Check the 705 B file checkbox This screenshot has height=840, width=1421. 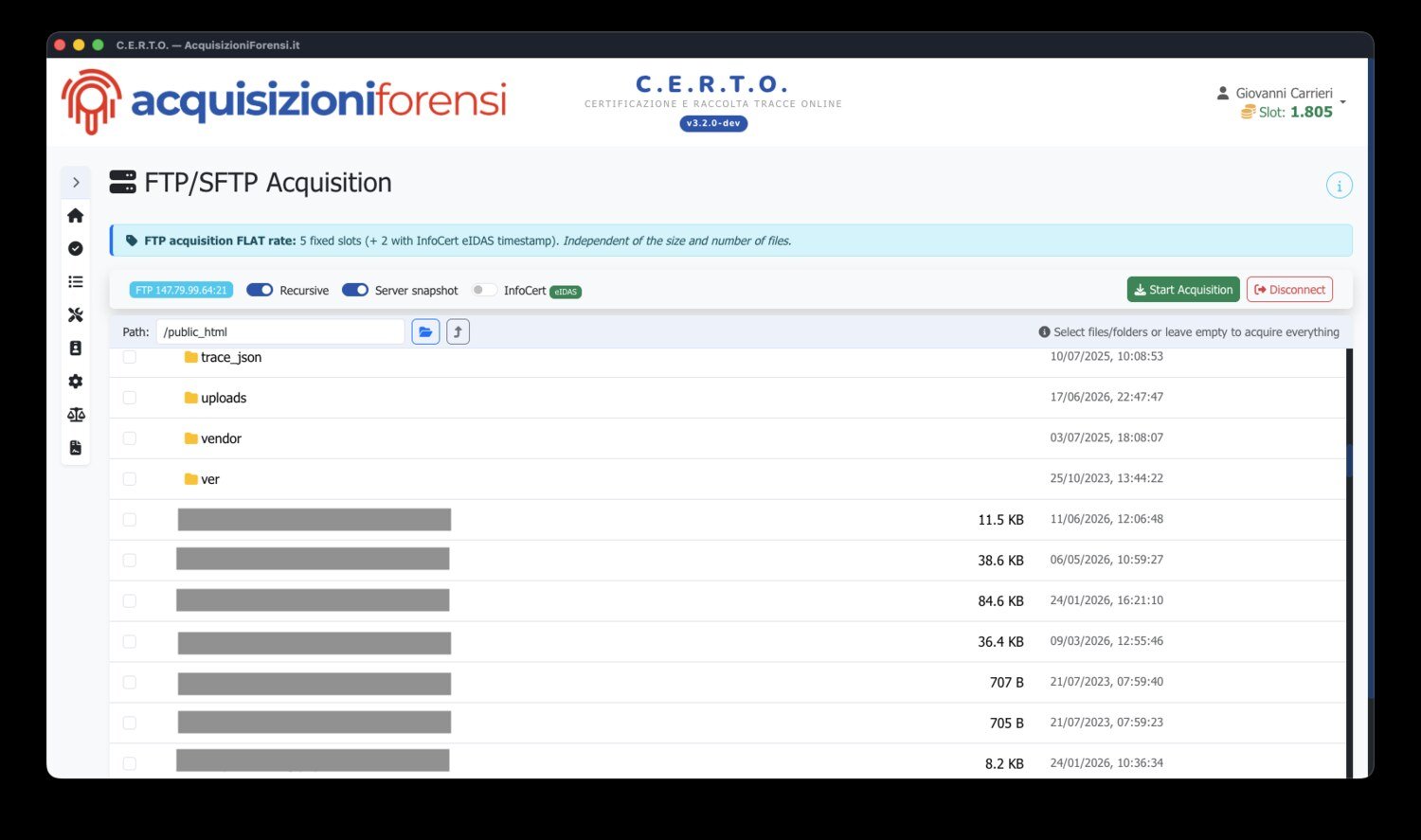tap(130, 724)
